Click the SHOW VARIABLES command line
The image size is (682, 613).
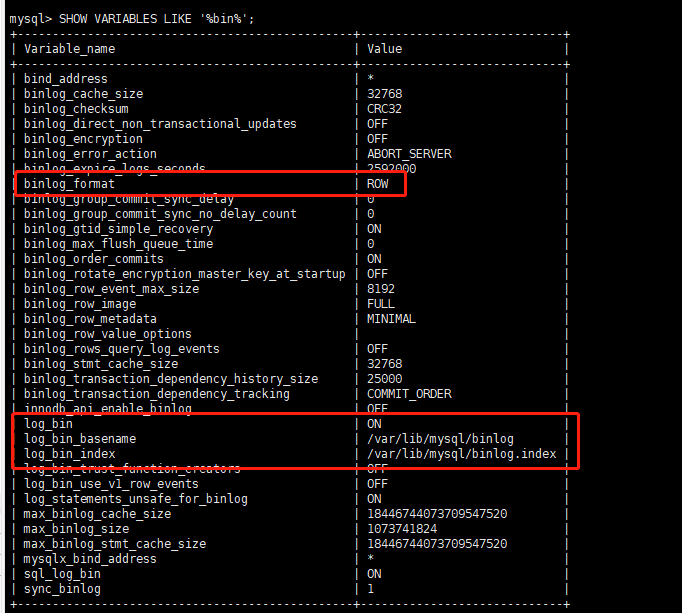138,19
